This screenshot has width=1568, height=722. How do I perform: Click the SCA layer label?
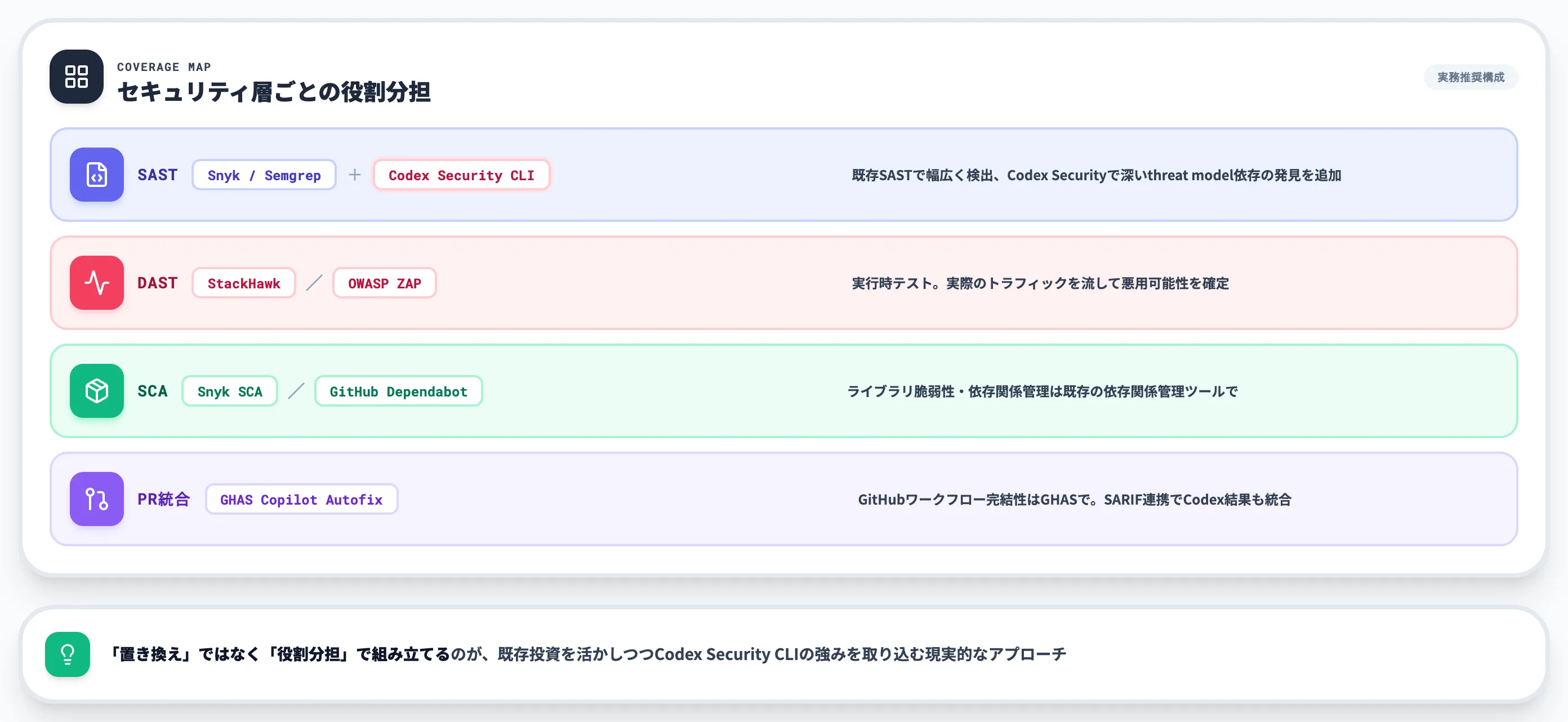(x=153, y=391)
